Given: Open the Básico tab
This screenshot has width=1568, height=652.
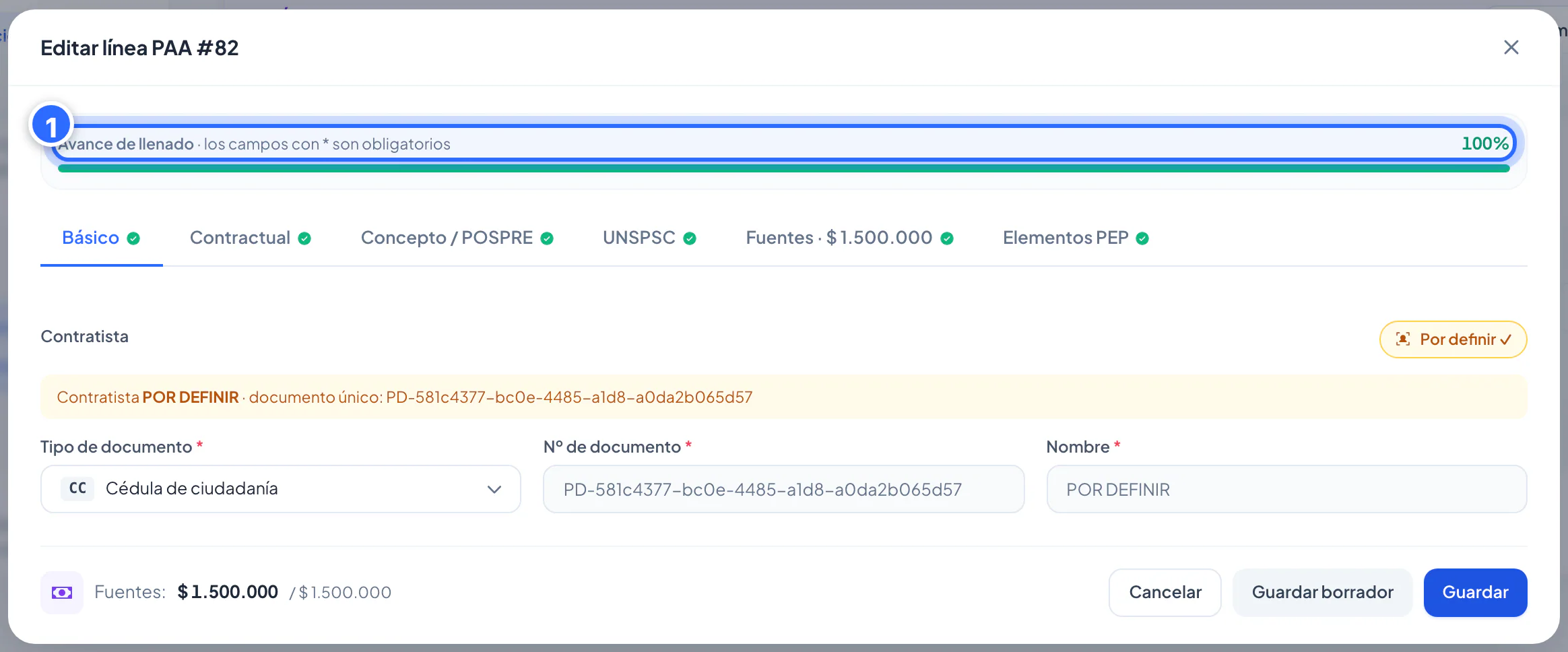Looking at the screenshot, I should pos(101,238).
